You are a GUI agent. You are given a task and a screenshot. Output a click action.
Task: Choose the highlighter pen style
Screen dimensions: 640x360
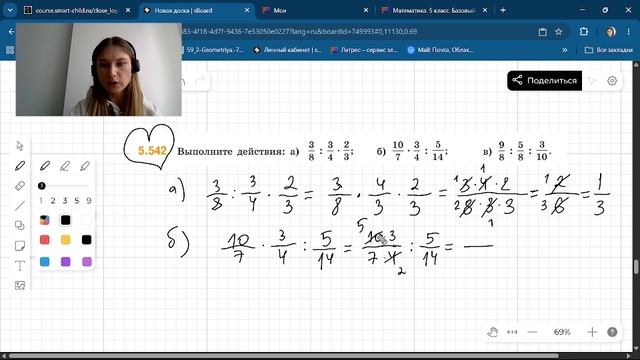coord(85,166)
